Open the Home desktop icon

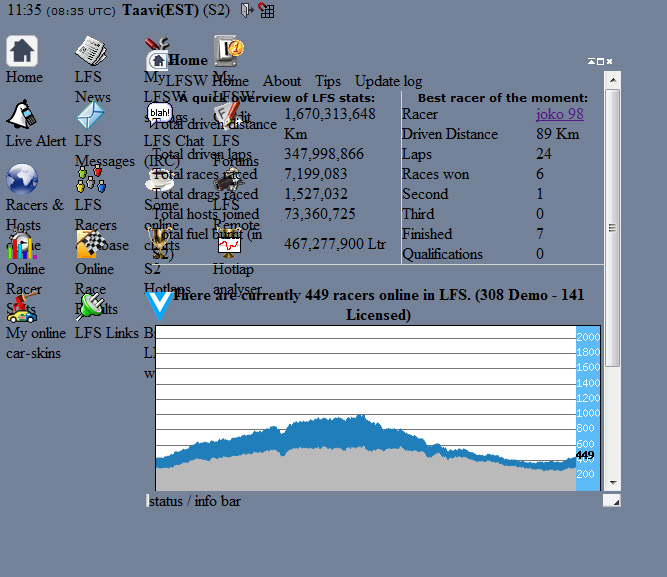point(22,51)
